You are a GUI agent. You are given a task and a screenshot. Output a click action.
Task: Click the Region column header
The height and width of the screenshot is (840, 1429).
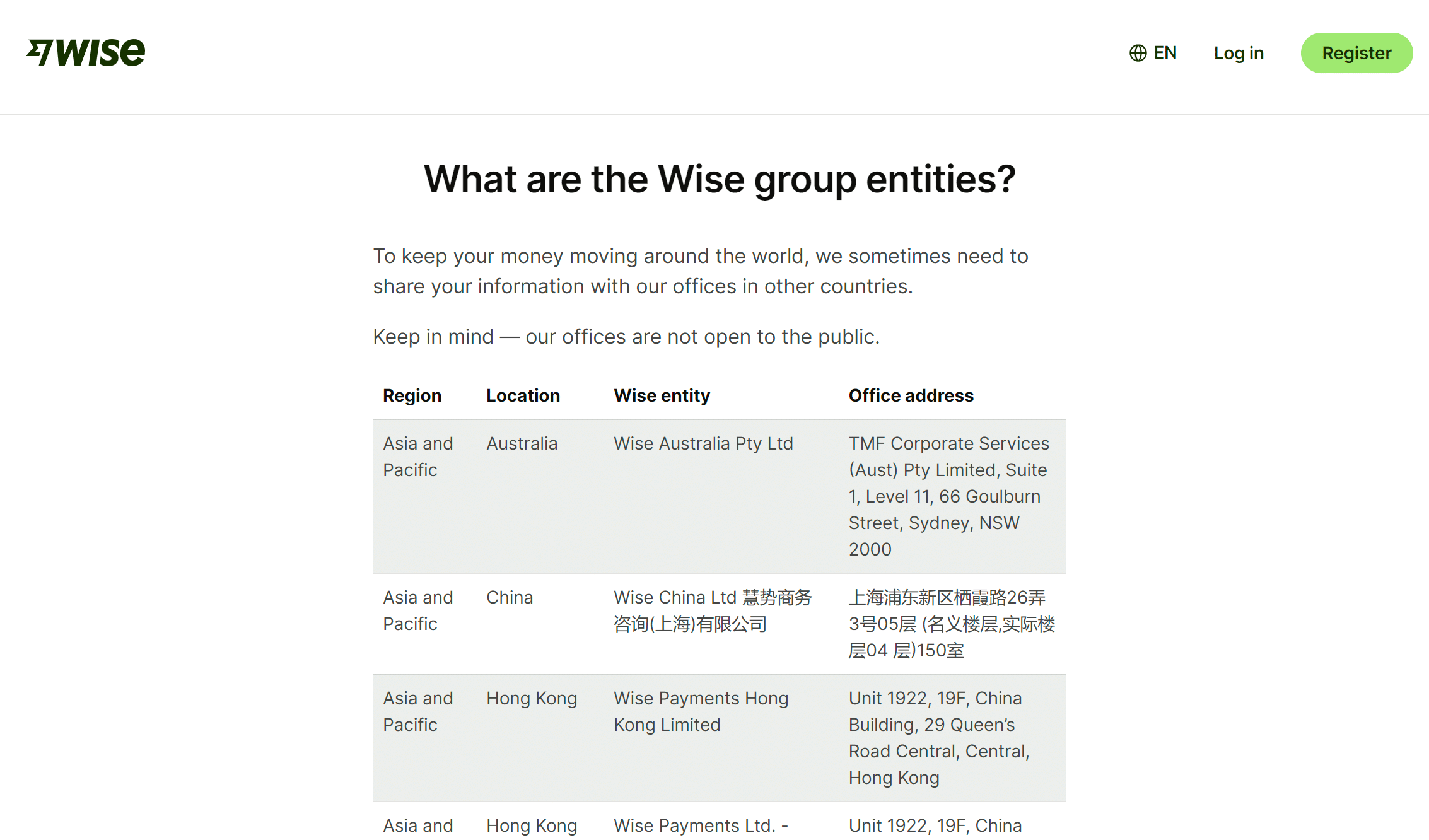pos(412,395)
